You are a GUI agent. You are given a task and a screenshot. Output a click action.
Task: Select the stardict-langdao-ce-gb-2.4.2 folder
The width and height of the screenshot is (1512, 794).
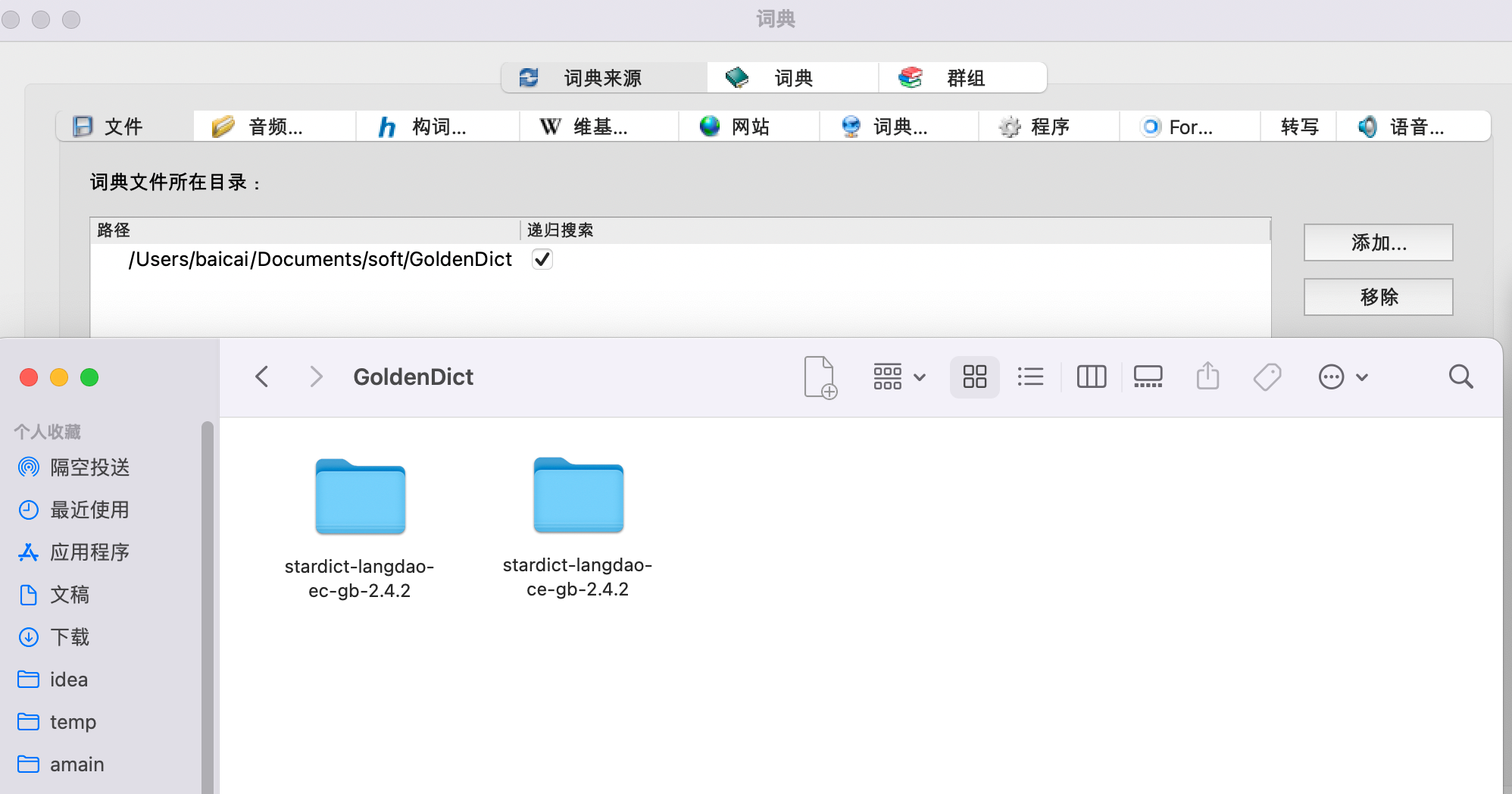pyautogui.click(x=578, y=527)
